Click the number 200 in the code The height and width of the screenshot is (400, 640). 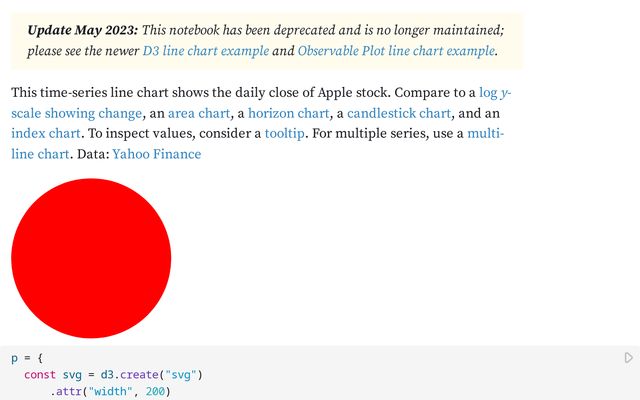[156, 391]
